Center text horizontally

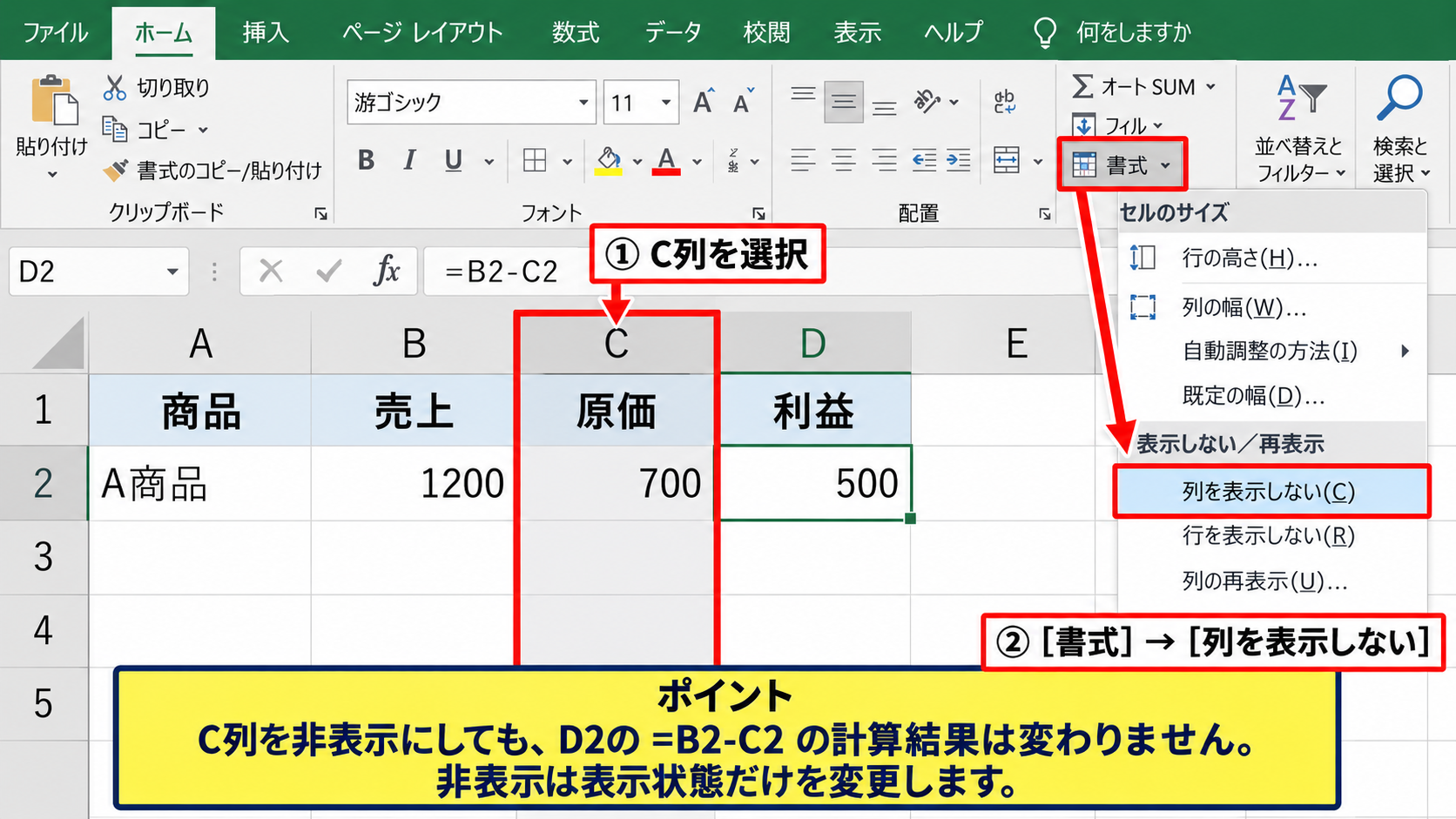(843, 160)
